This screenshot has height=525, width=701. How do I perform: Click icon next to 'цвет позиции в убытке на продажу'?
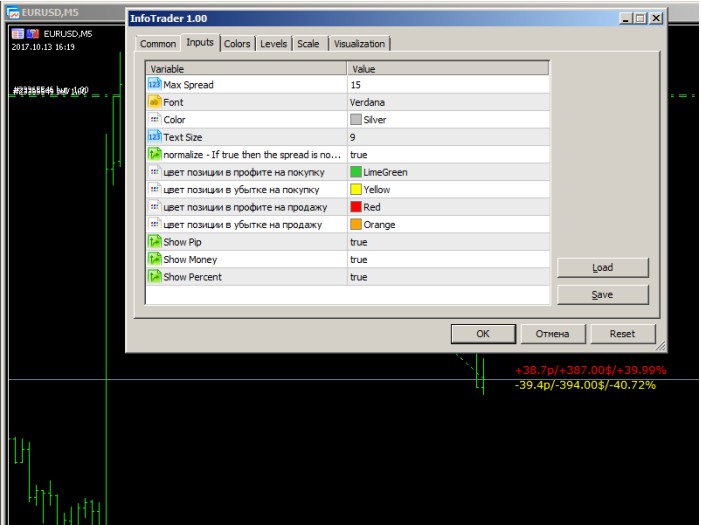154,224
